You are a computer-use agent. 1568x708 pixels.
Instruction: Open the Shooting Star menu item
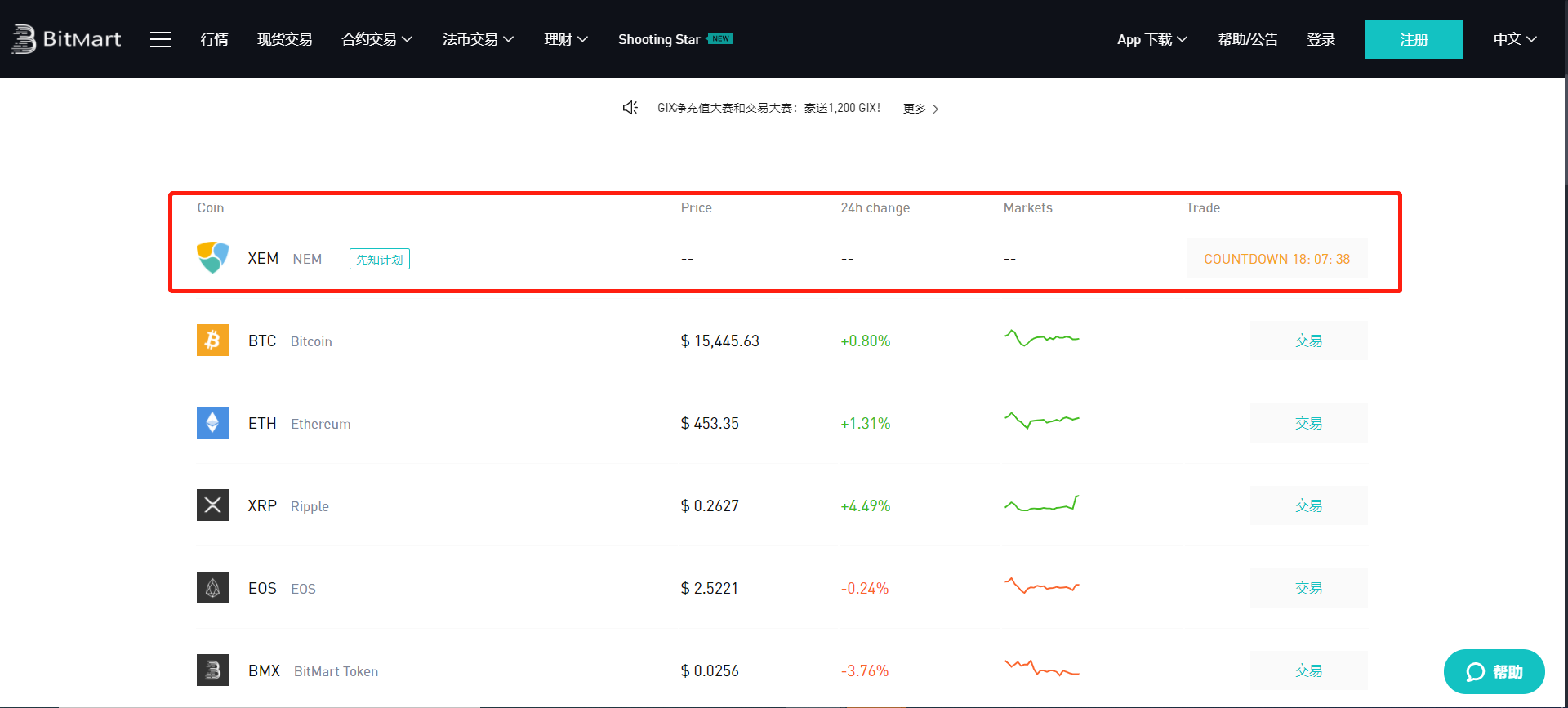659,39
